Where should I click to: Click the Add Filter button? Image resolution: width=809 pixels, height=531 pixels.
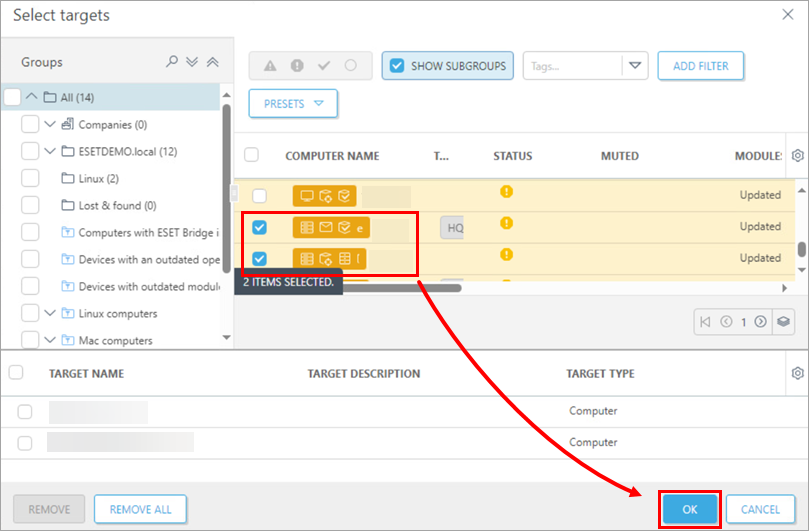(700, 66)
